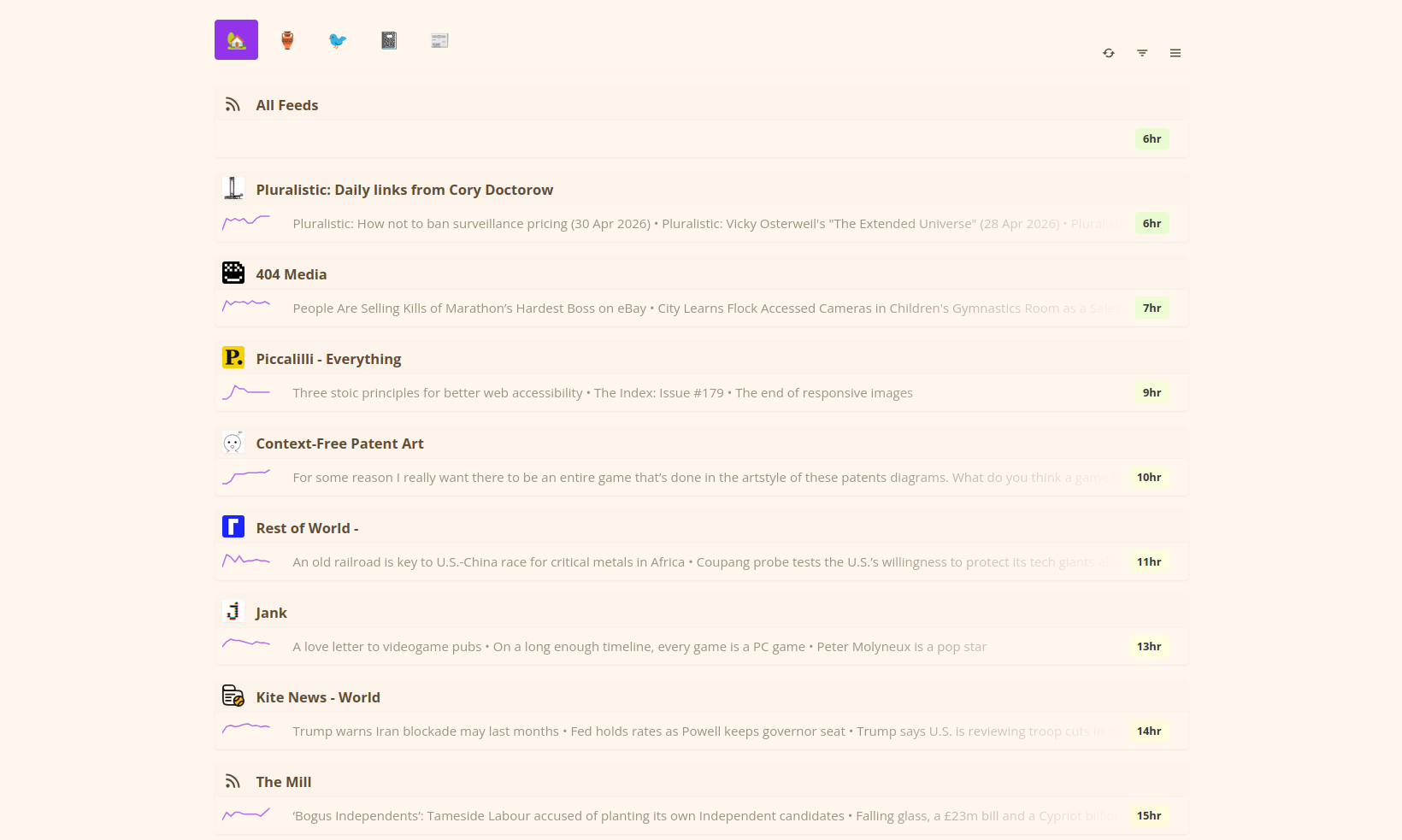The width and height of the screenshot is (1402, 840).
Task: Click the 6hr badge on Pluralistic row
Action: [x=1152, y=223]
